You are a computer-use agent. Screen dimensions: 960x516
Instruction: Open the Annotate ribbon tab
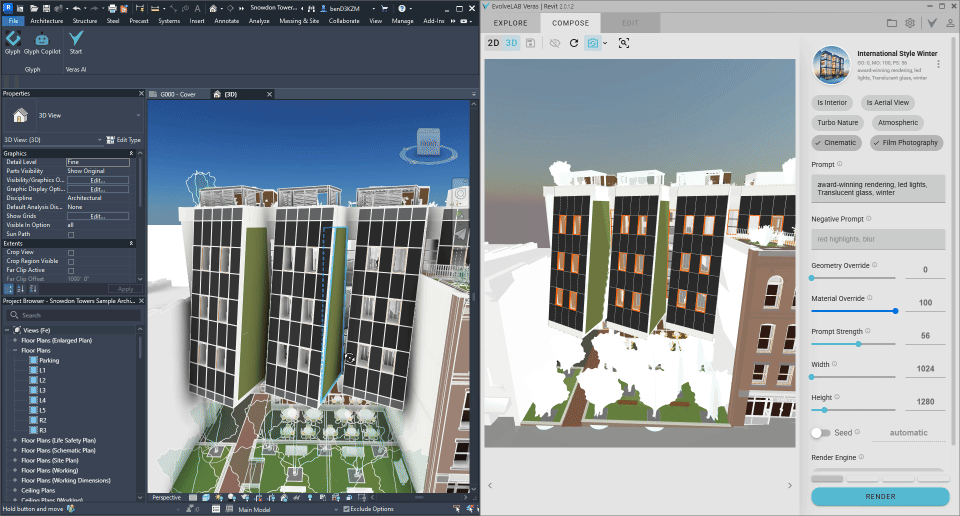tap(227, 21)
